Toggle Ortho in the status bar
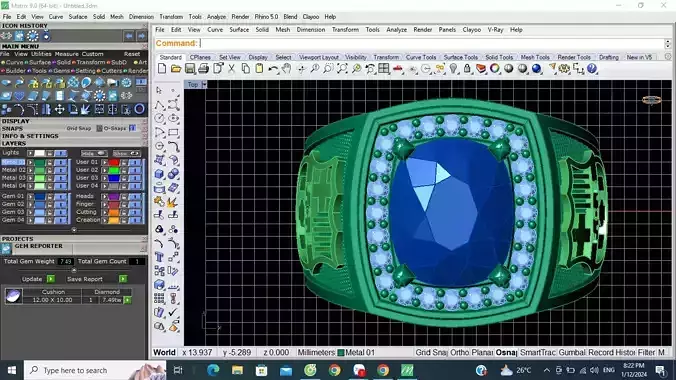This screenshot has height=380, width=676. (x=459, y=352)
